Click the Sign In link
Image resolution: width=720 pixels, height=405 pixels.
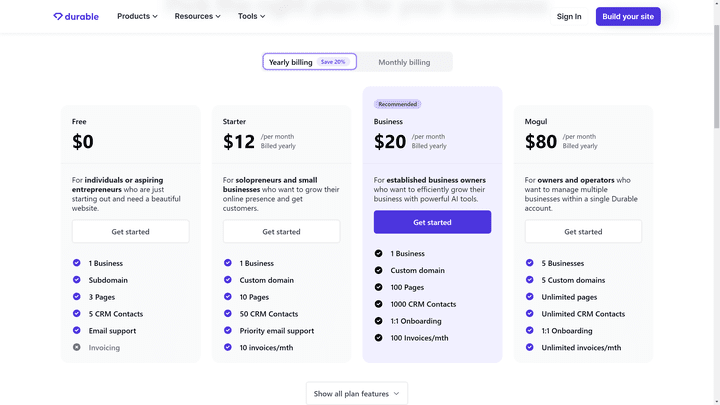(569, 16)
